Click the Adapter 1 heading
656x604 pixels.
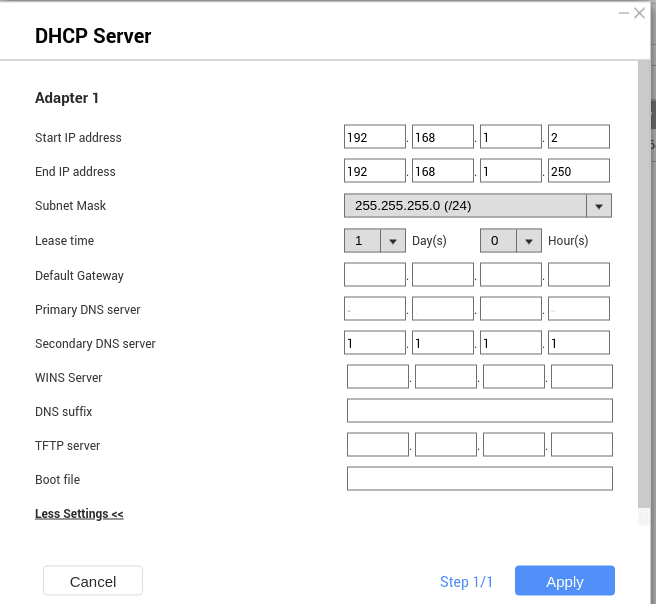[67, 98]
